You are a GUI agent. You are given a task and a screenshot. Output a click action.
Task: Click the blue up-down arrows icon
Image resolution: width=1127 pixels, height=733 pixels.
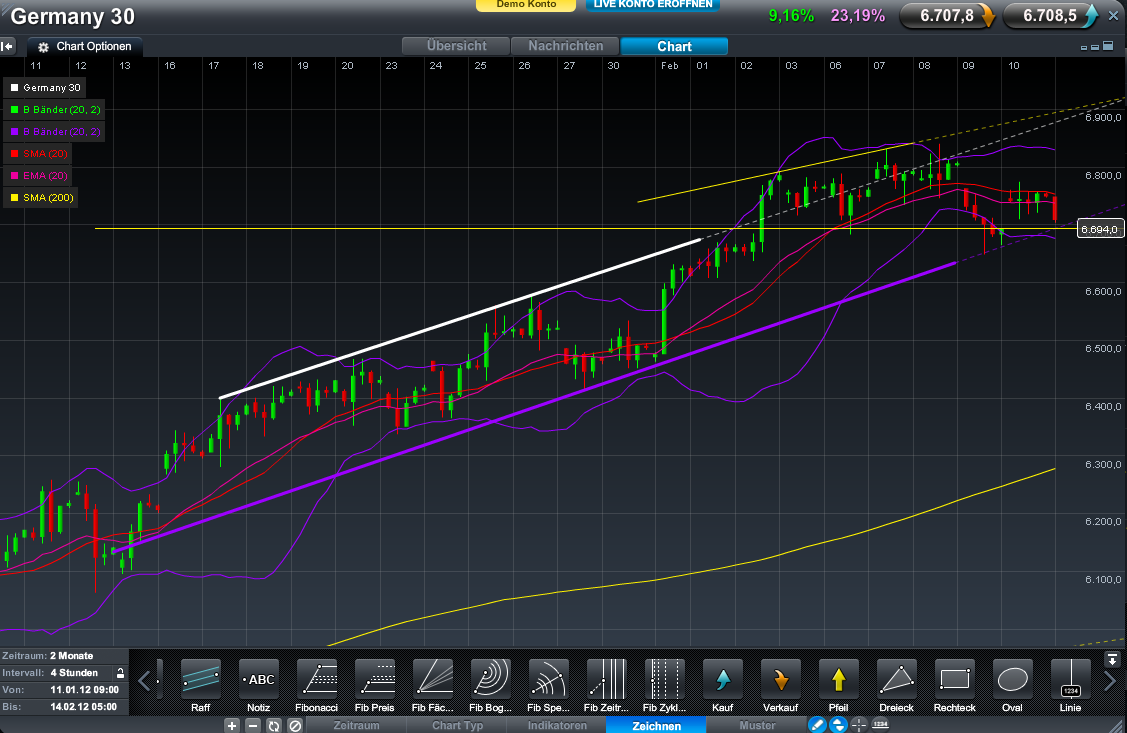[x=838, y=725]
